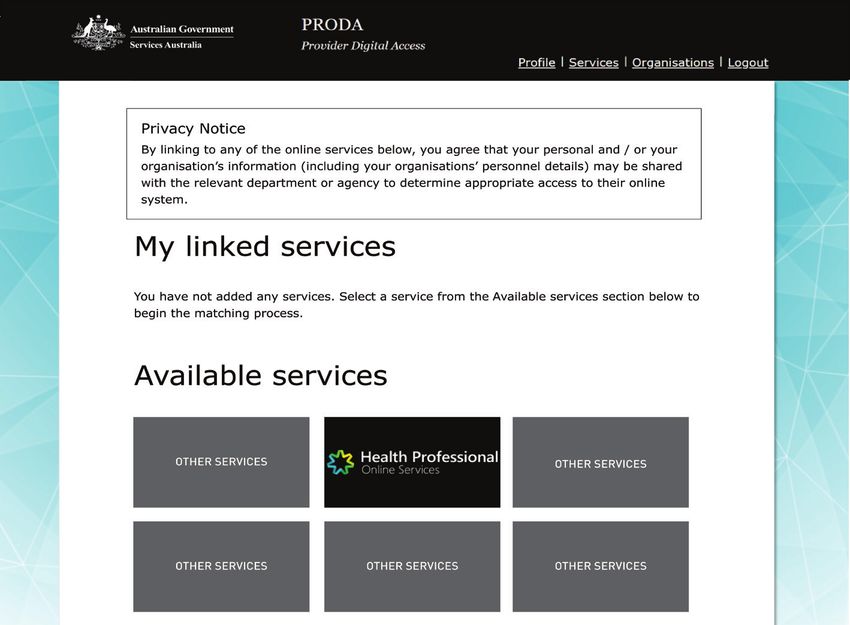Click Logout to sign out of PRODA

point(748,62)
